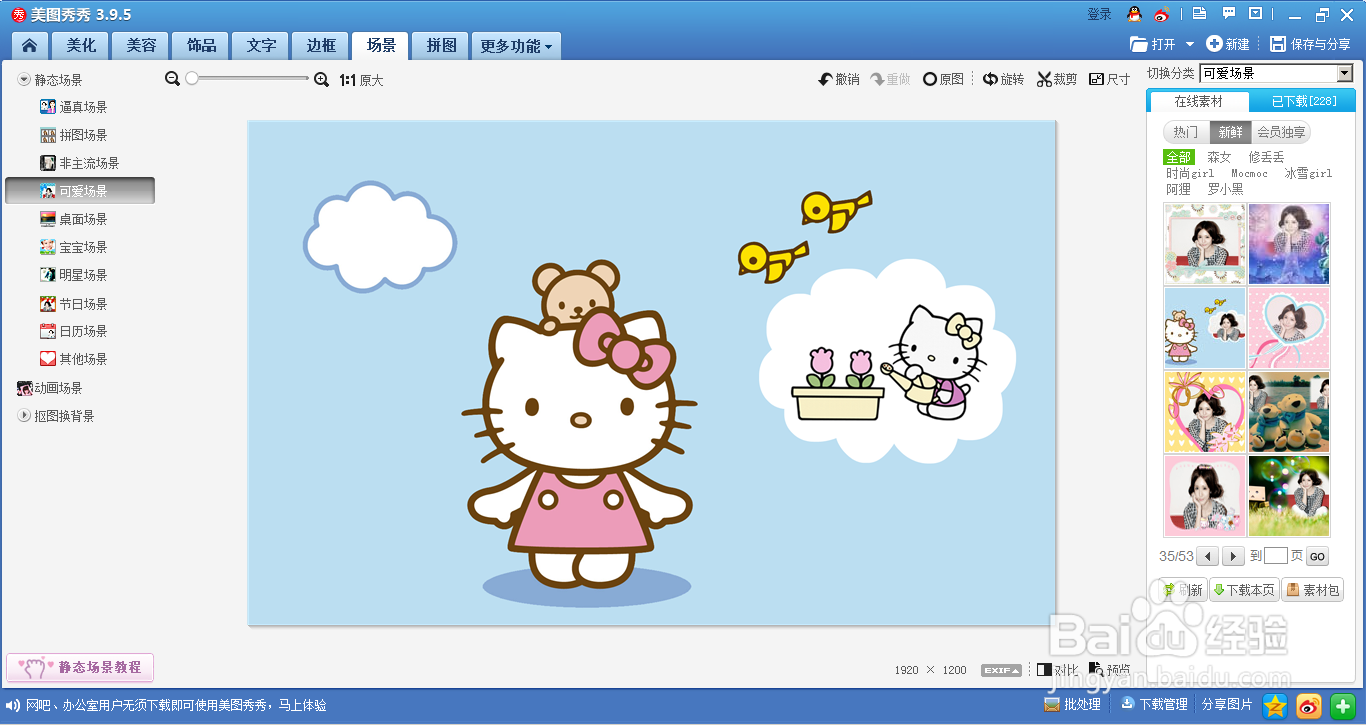Open the 更多功能 dropdown tab
The height and width of the screenshot is (725, 1366).
(516, 46)
